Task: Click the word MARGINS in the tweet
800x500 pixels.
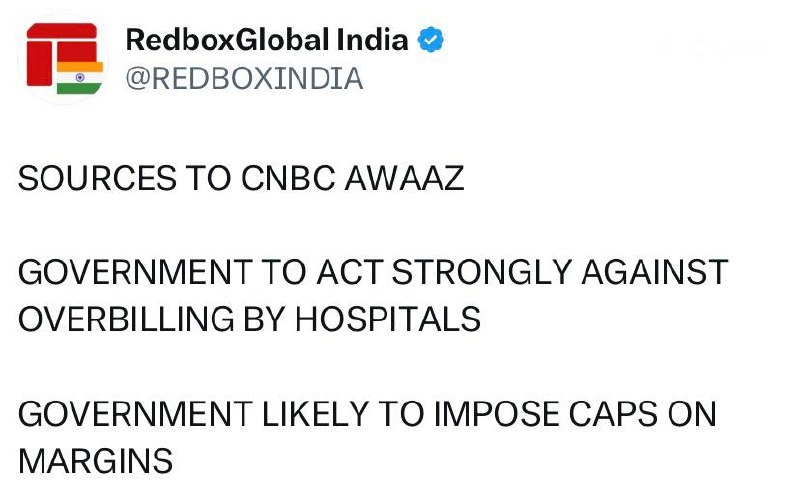Action: (x=95, y=461)
